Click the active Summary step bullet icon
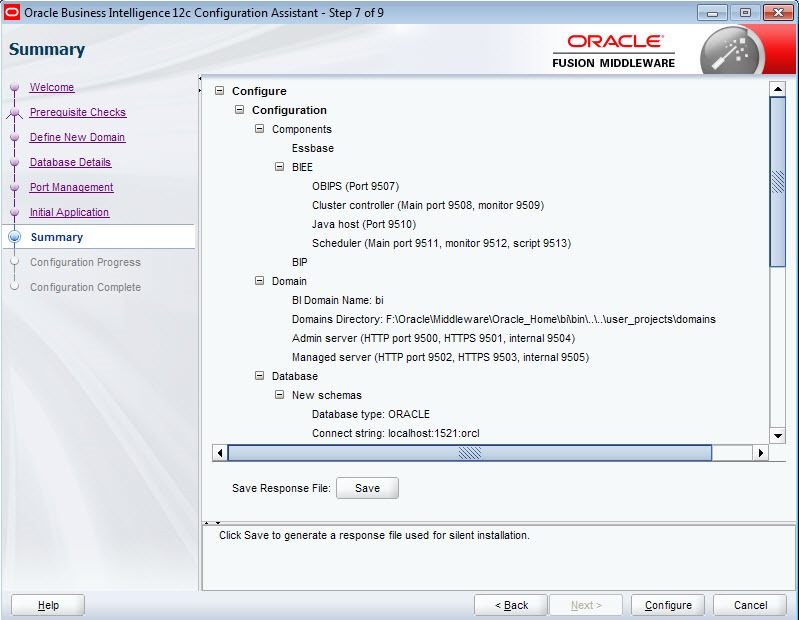This screenshot has height=620, width=799. (x=15, y=237)
